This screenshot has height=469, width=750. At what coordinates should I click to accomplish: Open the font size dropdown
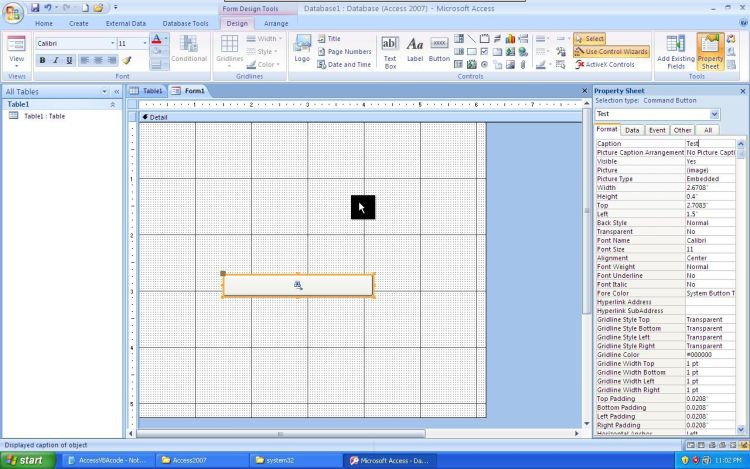pyautogui.click(x=144, y=44)
